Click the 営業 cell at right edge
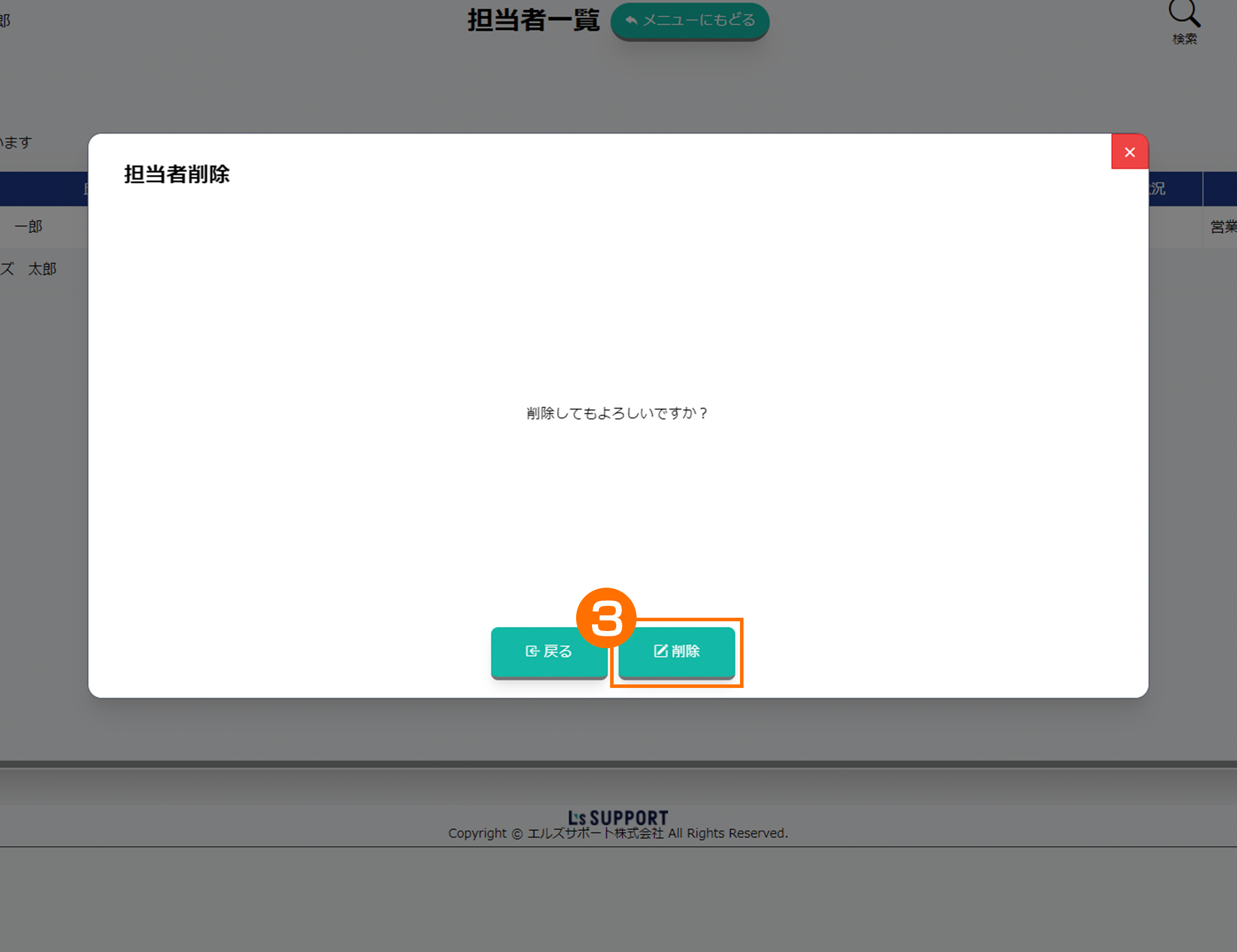 [x=1222, y=227]
